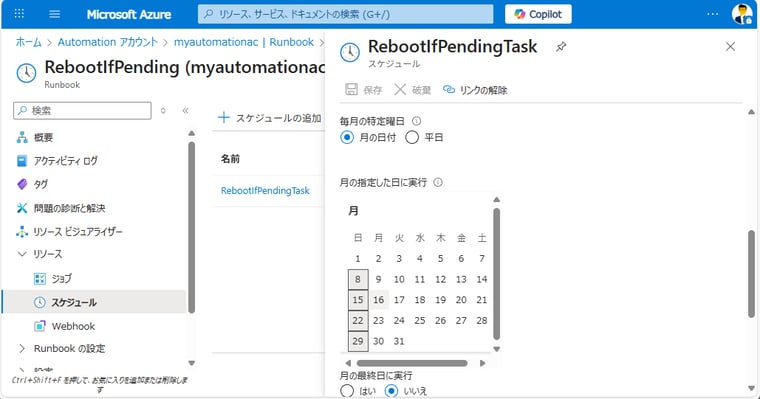
Task: Open myautomationac | Runbook breadcrumb
Action: [244, 42]
